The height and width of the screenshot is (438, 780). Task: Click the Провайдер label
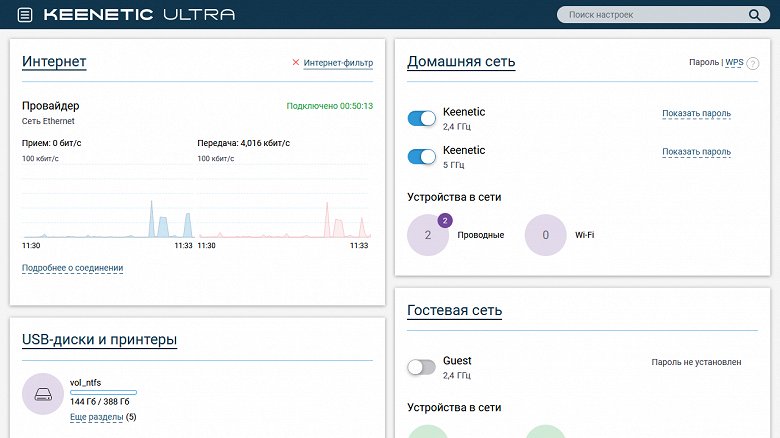pos(51,106)
